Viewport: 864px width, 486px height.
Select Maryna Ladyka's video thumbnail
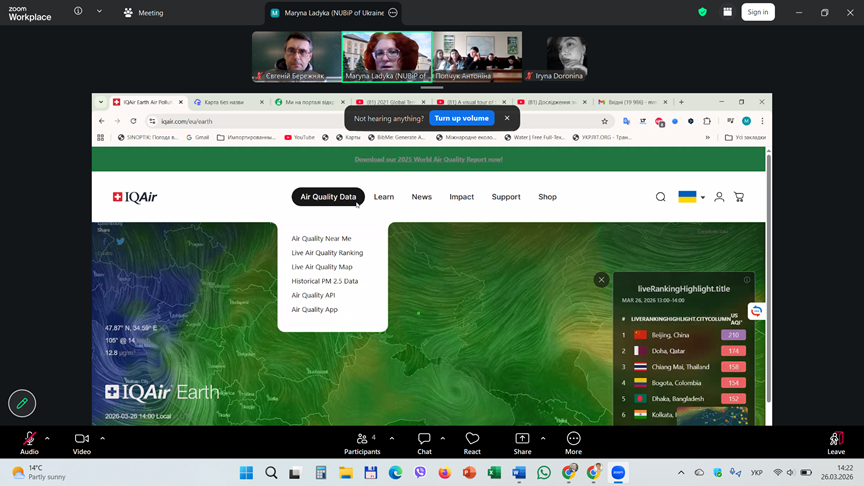[x=387, y=56]
